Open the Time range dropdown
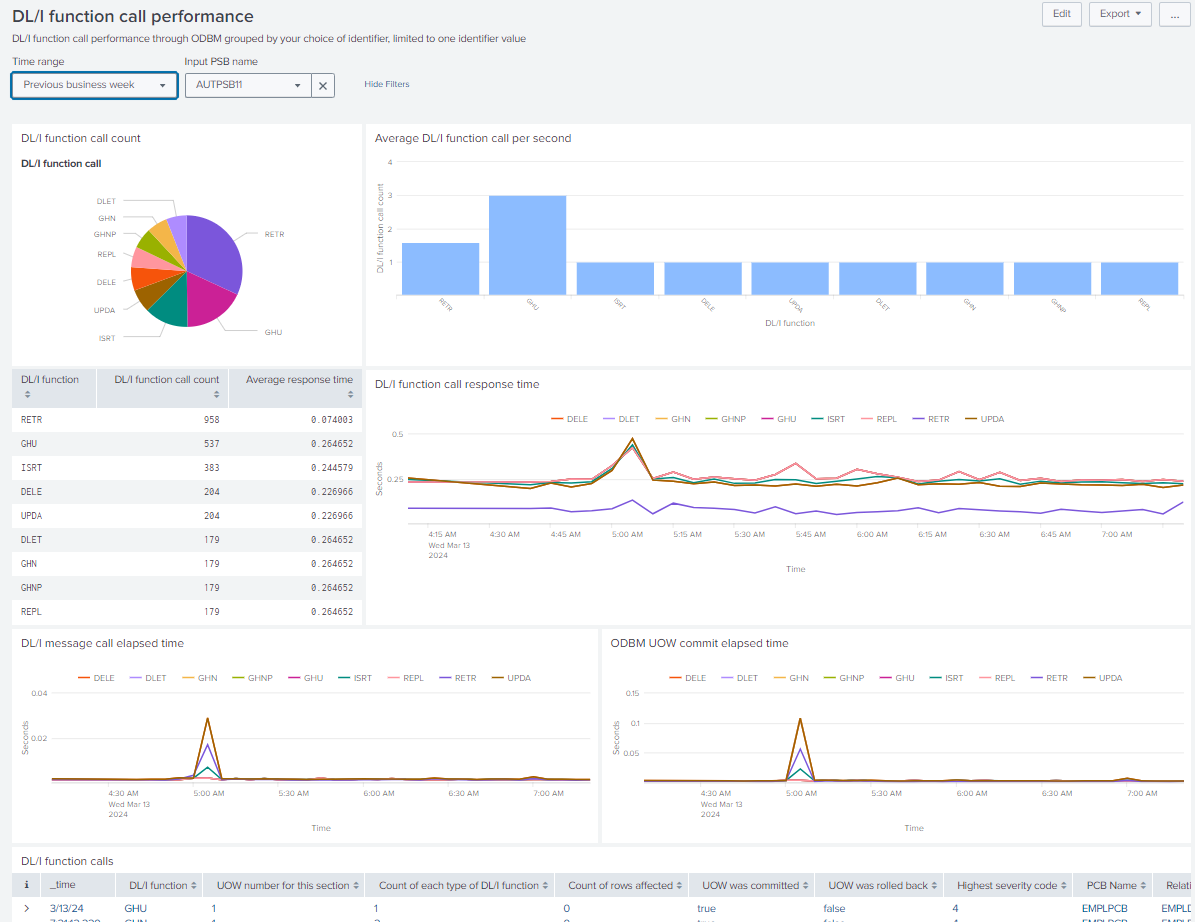Image resolution: width=1195 pixels, height=922 pixels. pyautogui.click(x=94, y=85)
